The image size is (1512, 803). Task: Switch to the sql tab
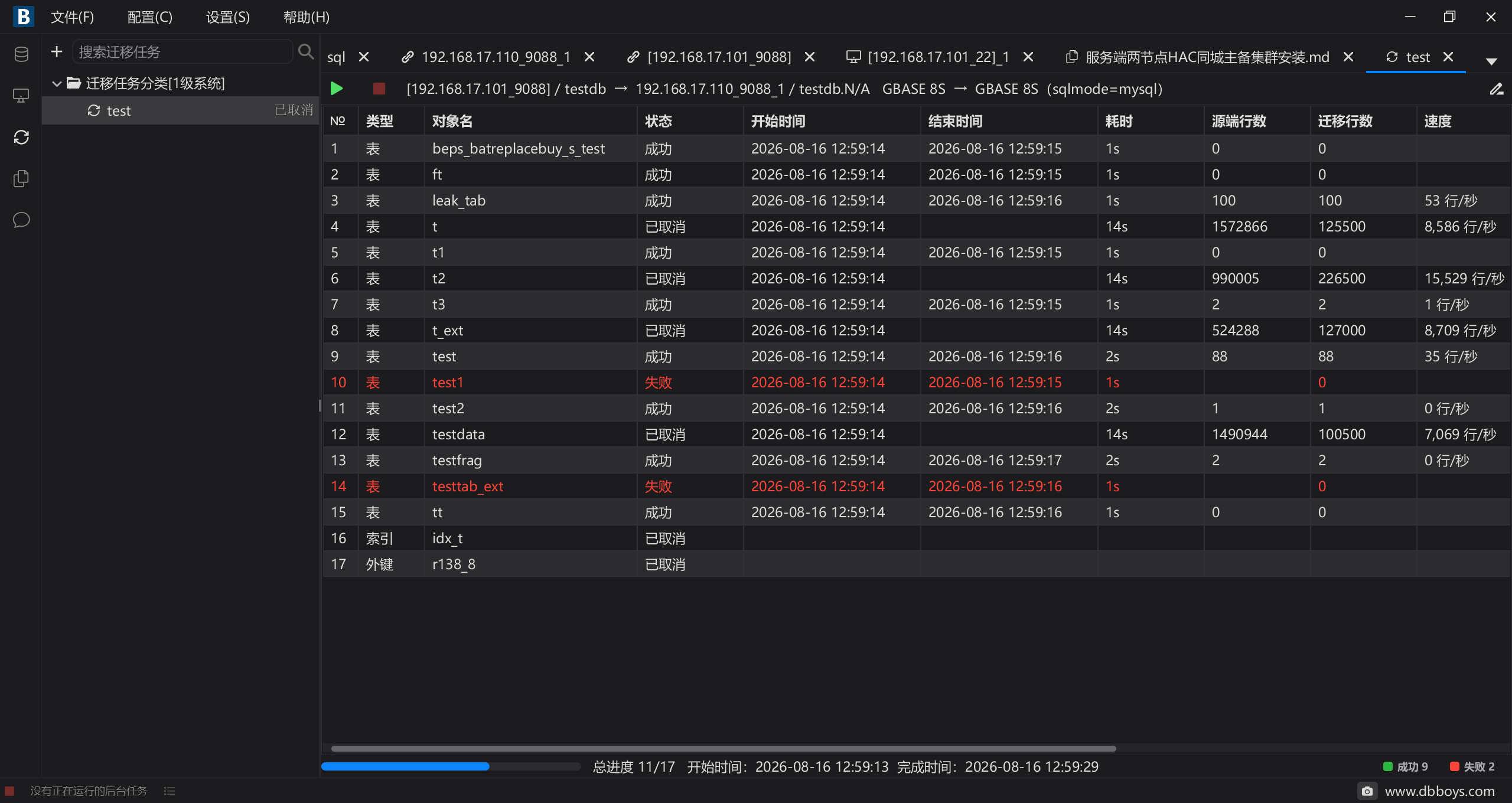(336, 57)
